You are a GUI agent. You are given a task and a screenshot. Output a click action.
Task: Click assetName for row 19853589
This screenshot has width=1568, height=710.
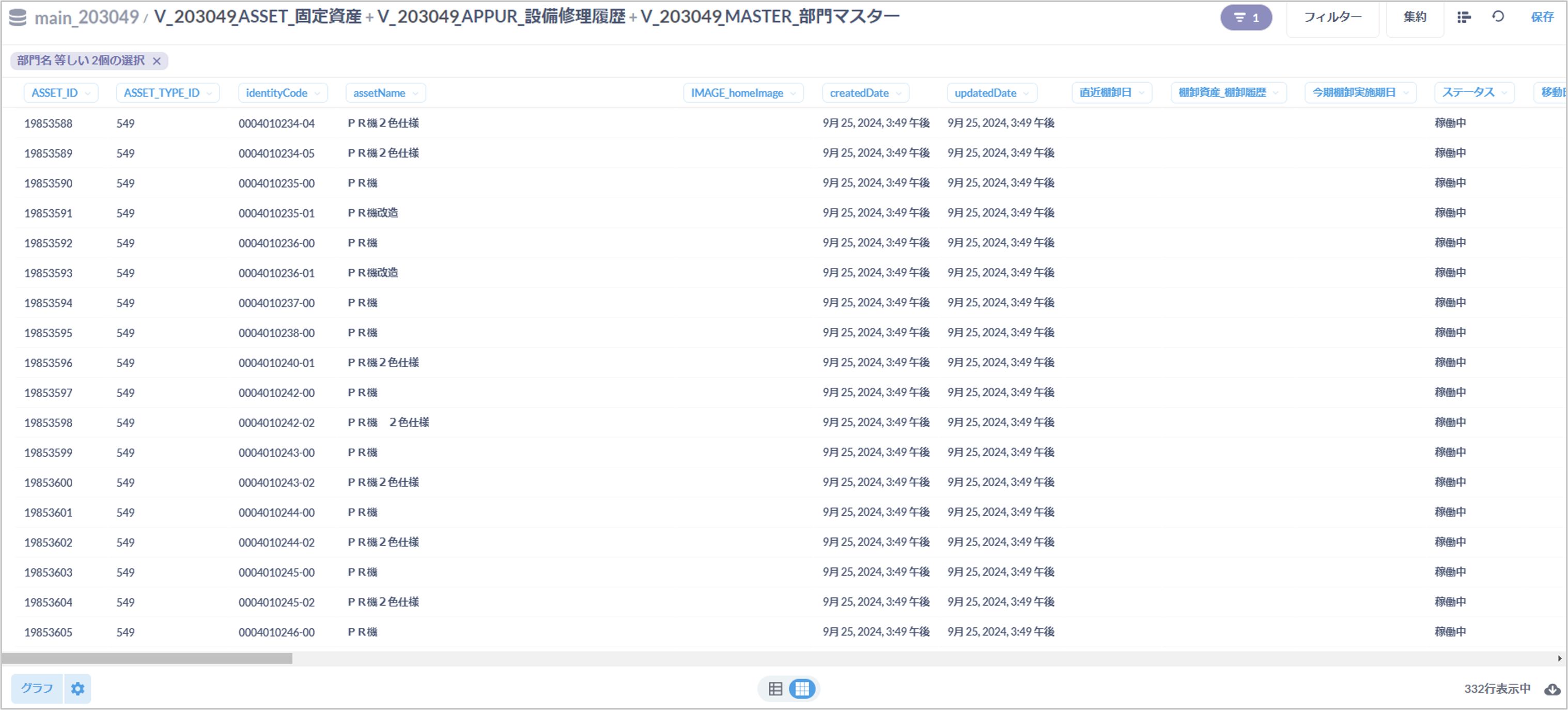tap(383, 153)
